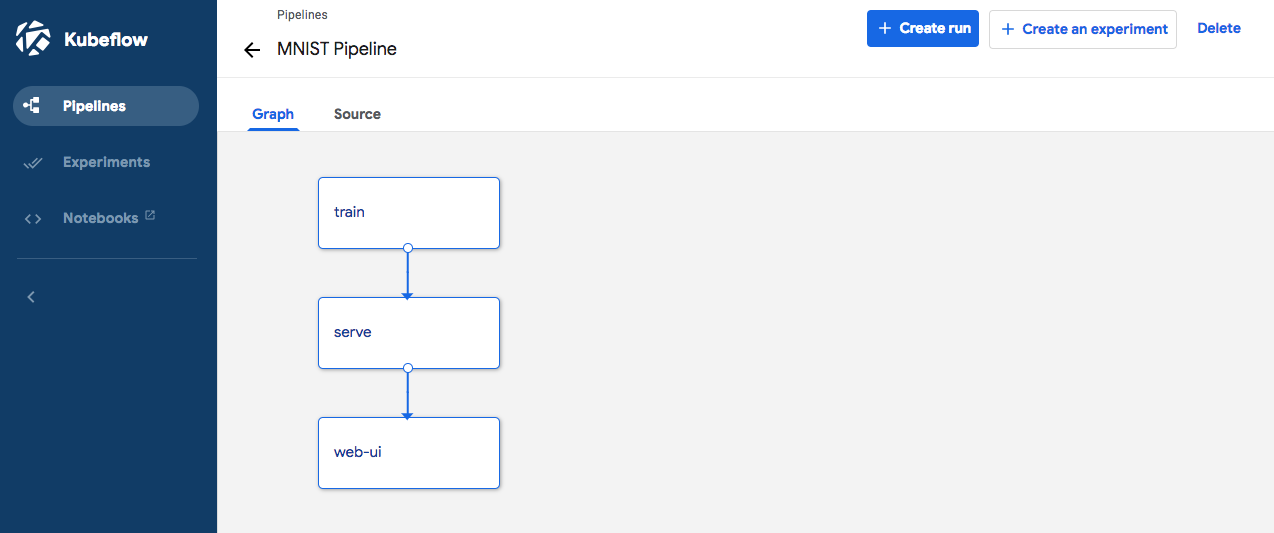Click the Delete button
Screen dimensions: 1274x533
(1218, 28)
